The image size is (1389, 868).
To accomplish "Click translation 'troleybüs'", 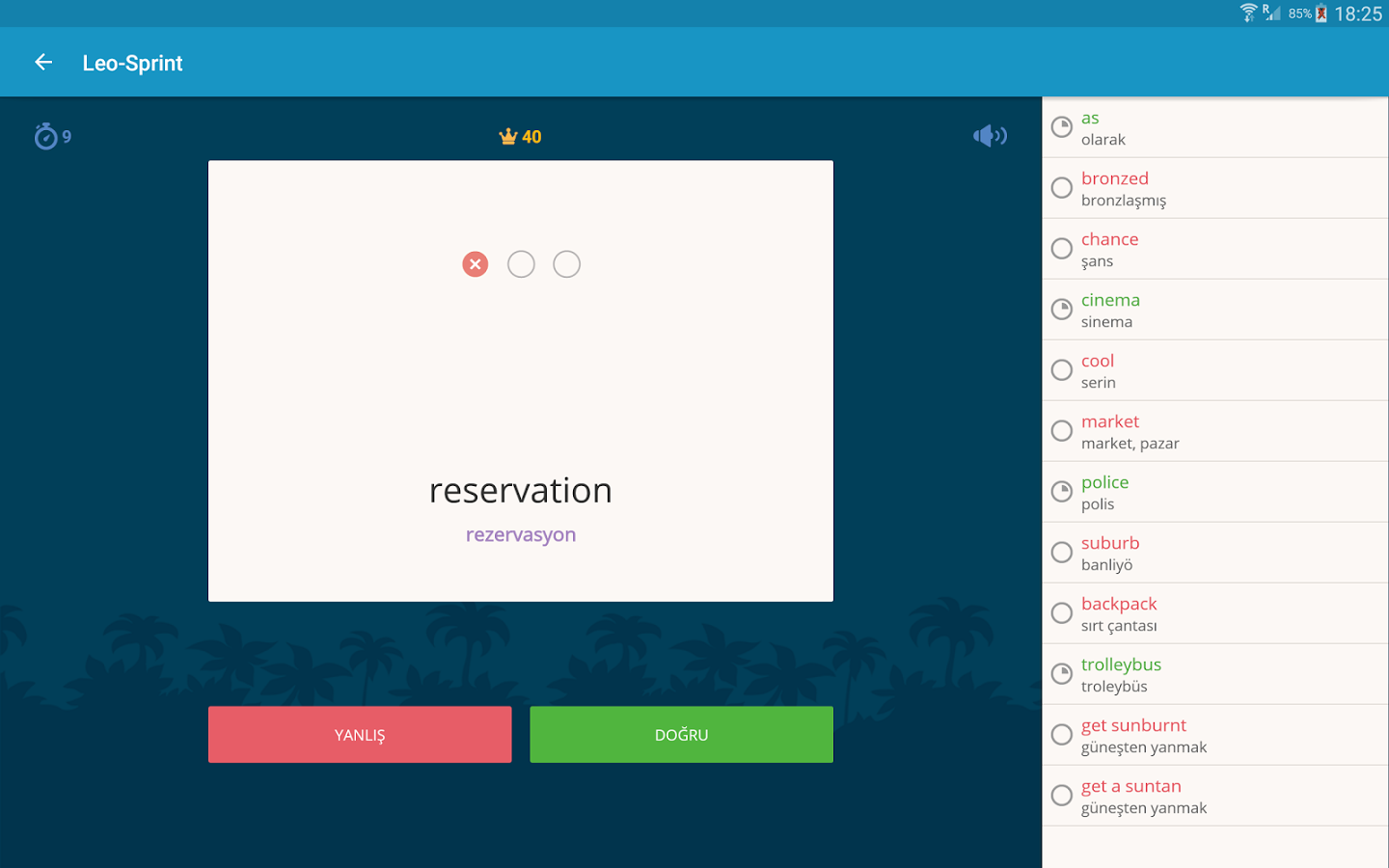I will (x=1114, y=687).
